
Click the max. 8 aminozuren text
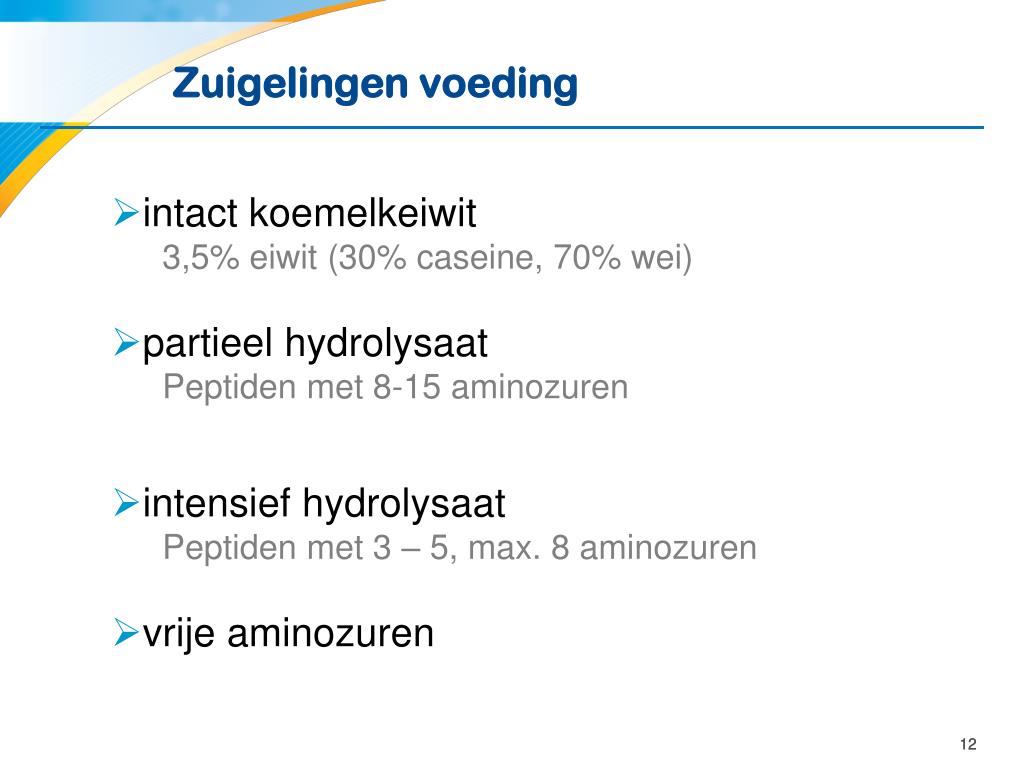coord(613,547)
